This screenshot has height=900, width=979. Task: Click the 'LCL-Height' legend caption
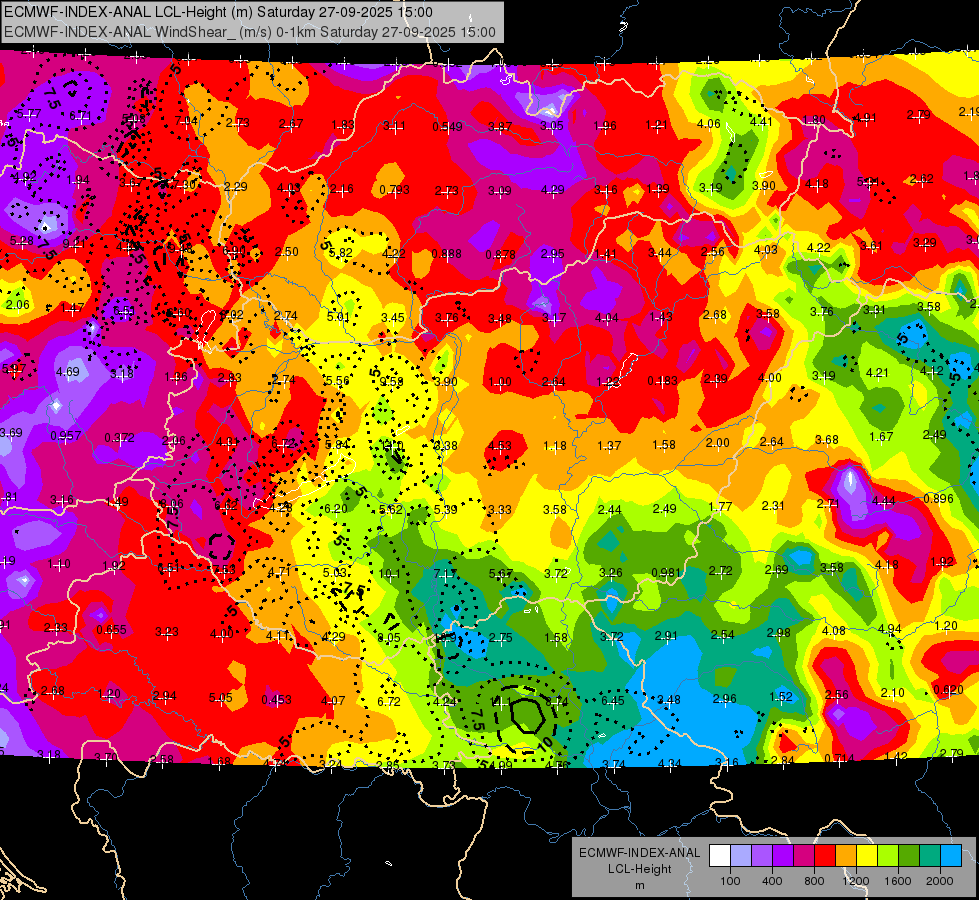click(x=639, y=869)
